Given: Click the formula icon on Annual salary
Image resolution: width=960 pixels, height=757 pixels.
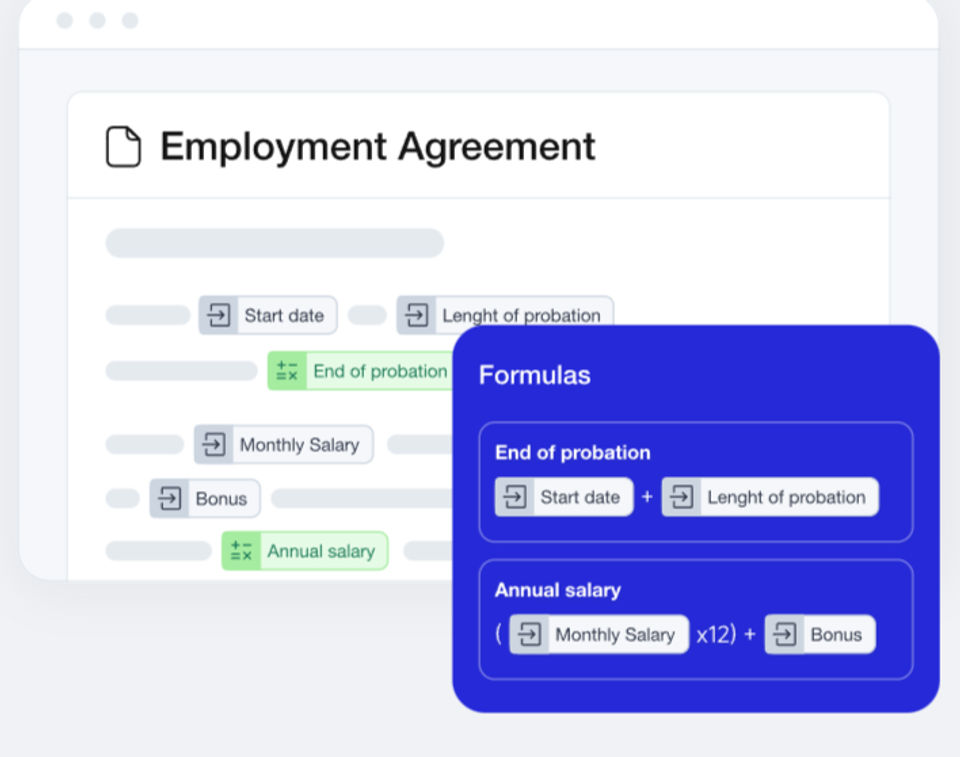Looking at the screenshot, I should [x=241, y=551].
